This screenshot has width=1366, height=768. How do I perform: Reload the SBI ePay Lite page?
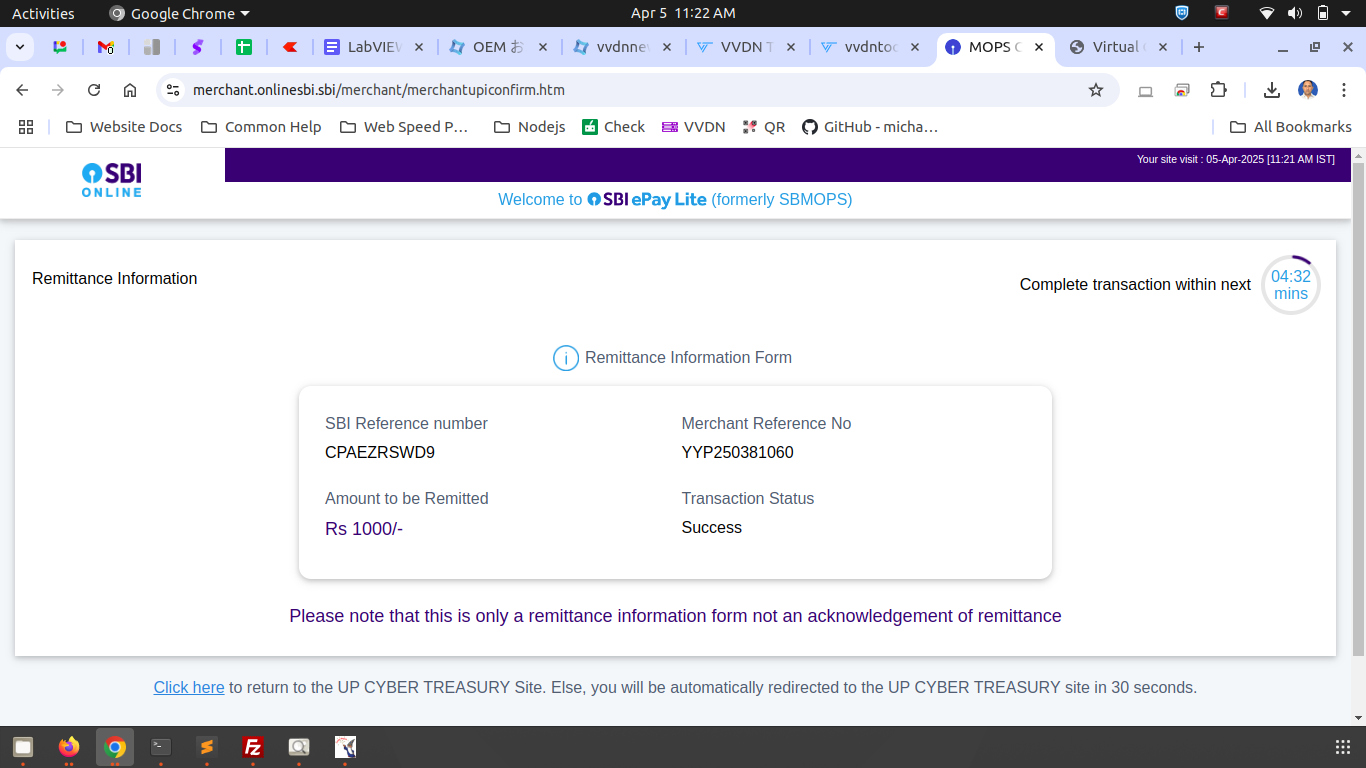tap(94, 90)
